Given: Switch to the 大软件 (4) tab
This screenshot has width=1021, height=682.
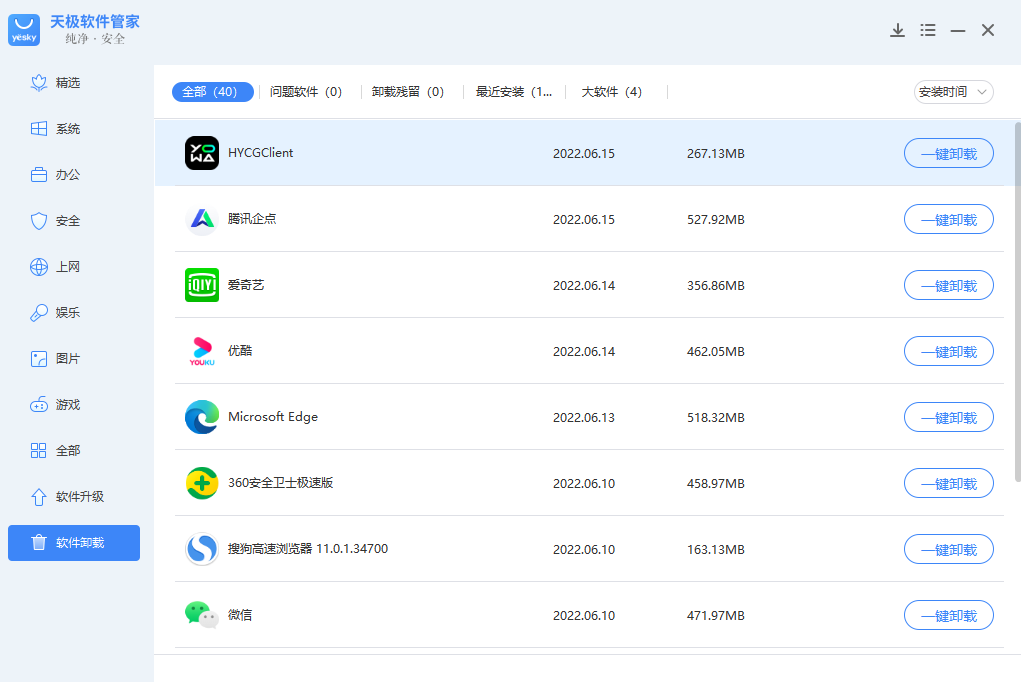Looking at the screenshot, I should (611, 92).
